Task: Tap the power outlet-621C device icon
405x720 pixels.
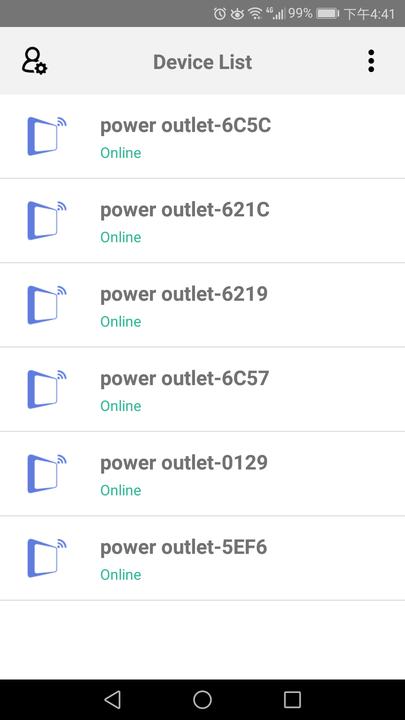Action: pyautogui.click(x=47, y=220)
